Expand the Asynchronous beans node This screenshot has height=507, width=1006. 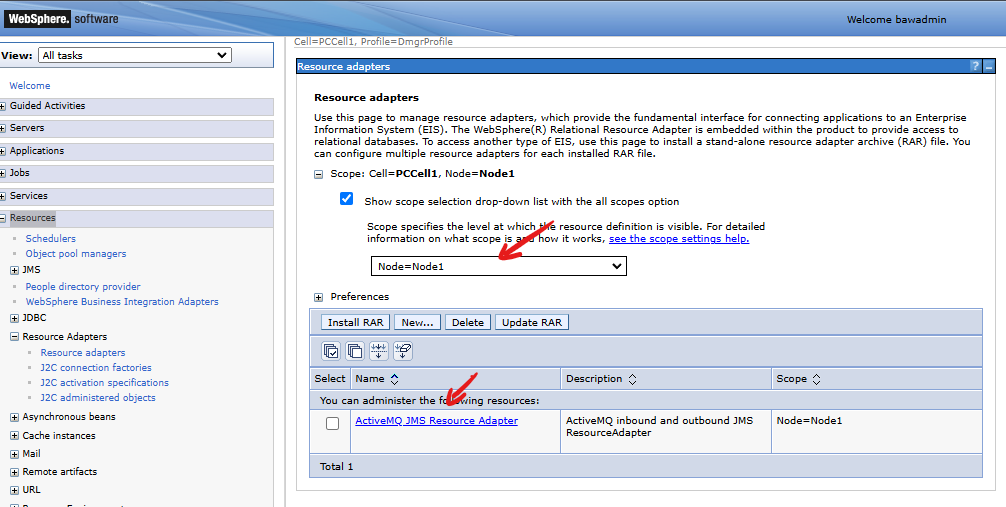(15, 417)
